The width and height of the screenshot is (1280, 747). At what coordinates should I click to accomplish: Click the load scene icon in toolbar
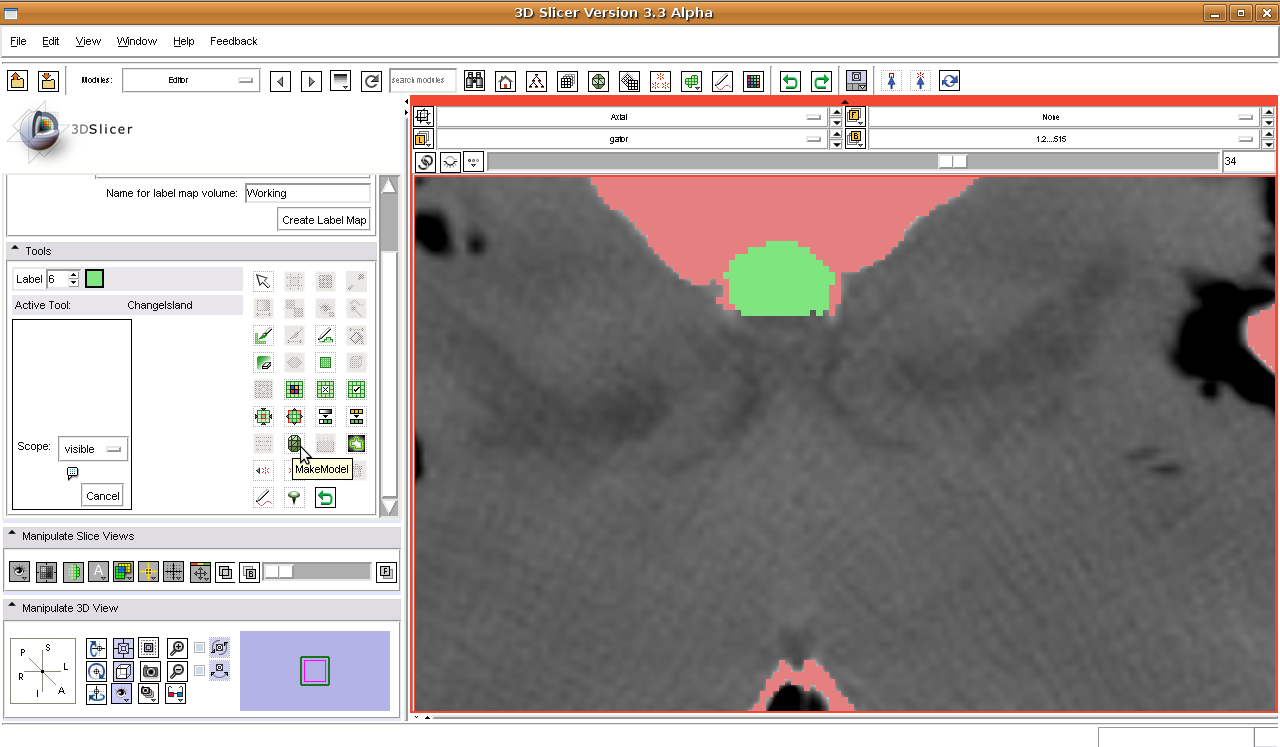tap(17, 81)
